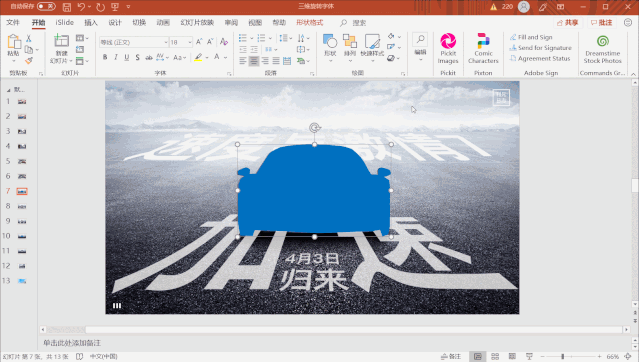Image resolution: width=639 pixels, height=362 pixels.
Task: Open Comic Characters add-in
Action: 483,49
